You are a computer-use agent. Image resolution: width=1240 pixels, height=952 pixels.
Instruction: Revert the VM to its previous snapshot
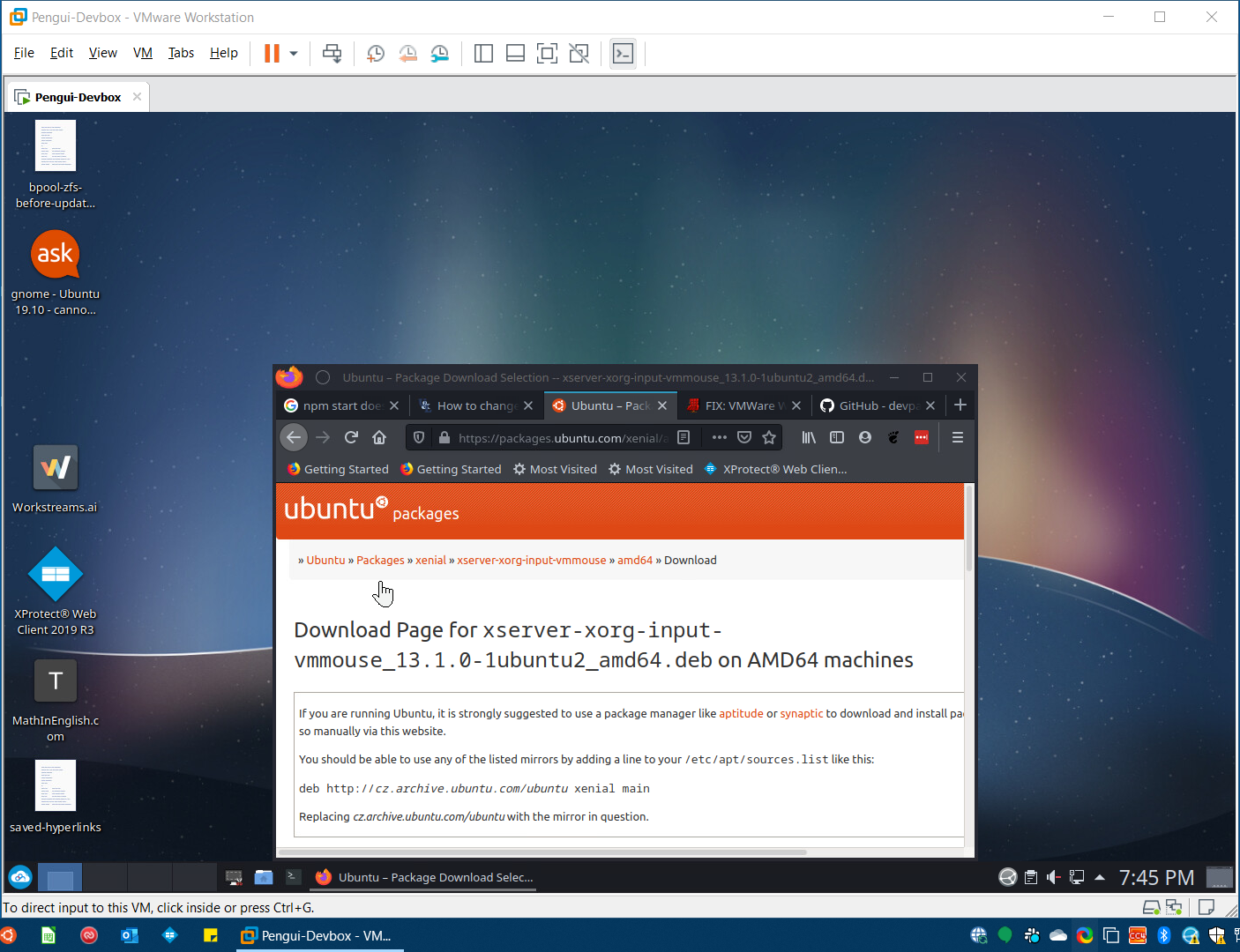407,54
